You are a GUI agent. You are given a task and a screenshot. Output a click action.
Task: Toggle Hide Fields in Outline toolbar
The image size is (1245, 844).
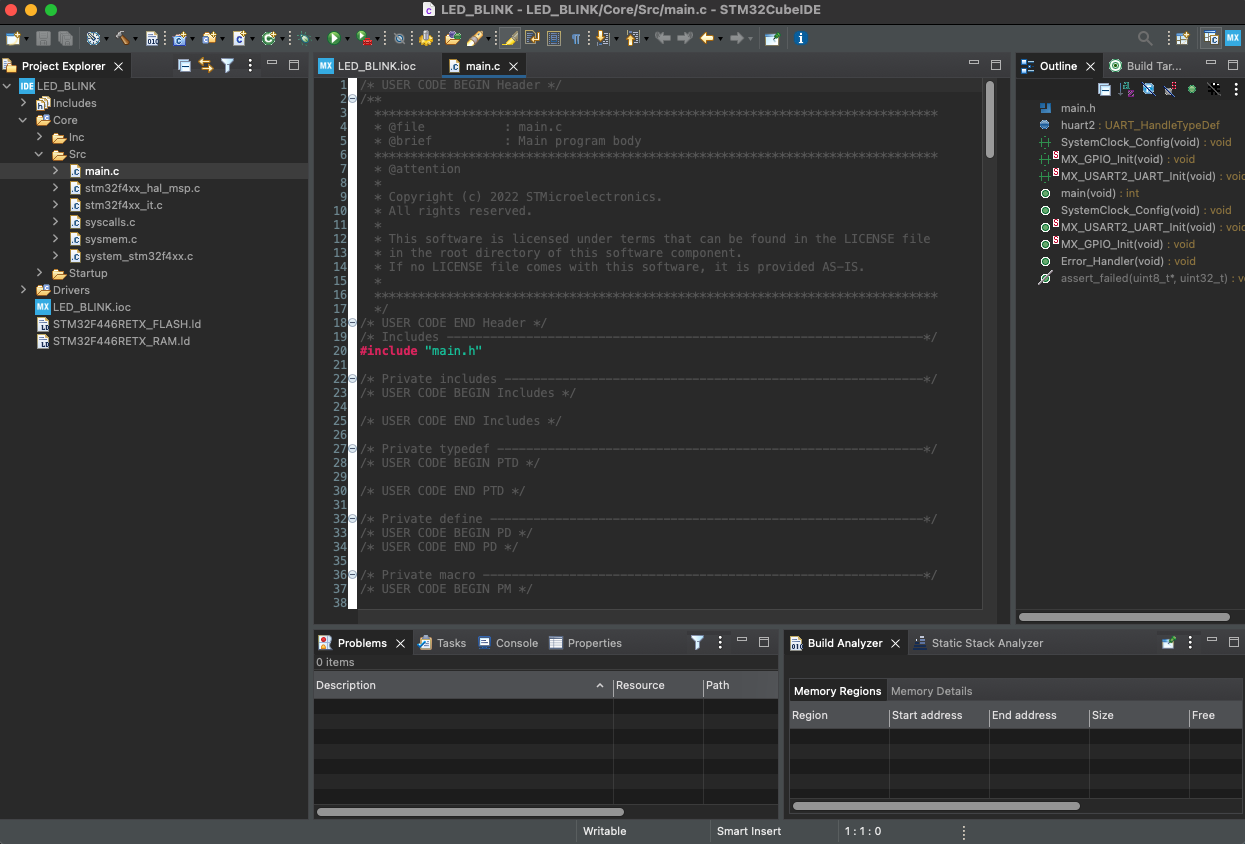point(1148,89)
